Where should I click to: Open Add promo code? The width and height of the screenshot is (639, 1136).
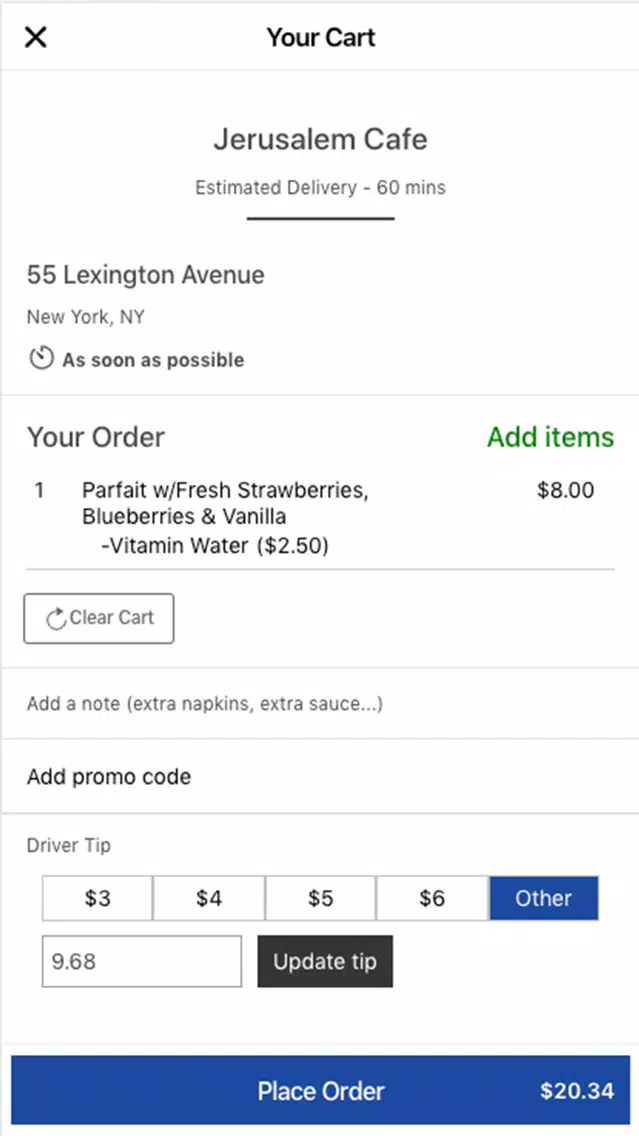[x=320, y=777]
